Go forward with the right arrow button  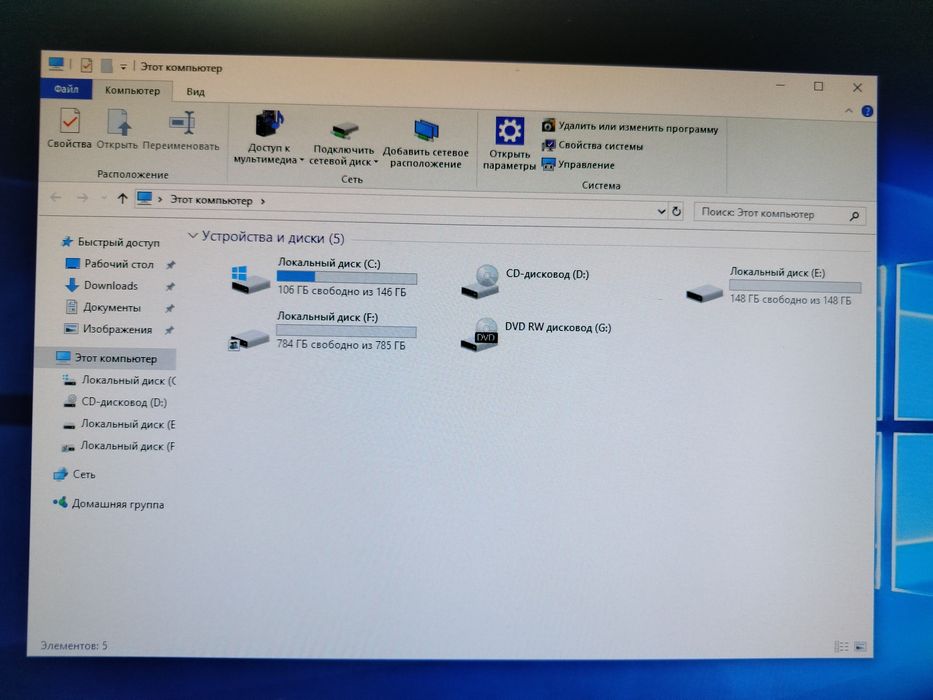click(82, 198)
